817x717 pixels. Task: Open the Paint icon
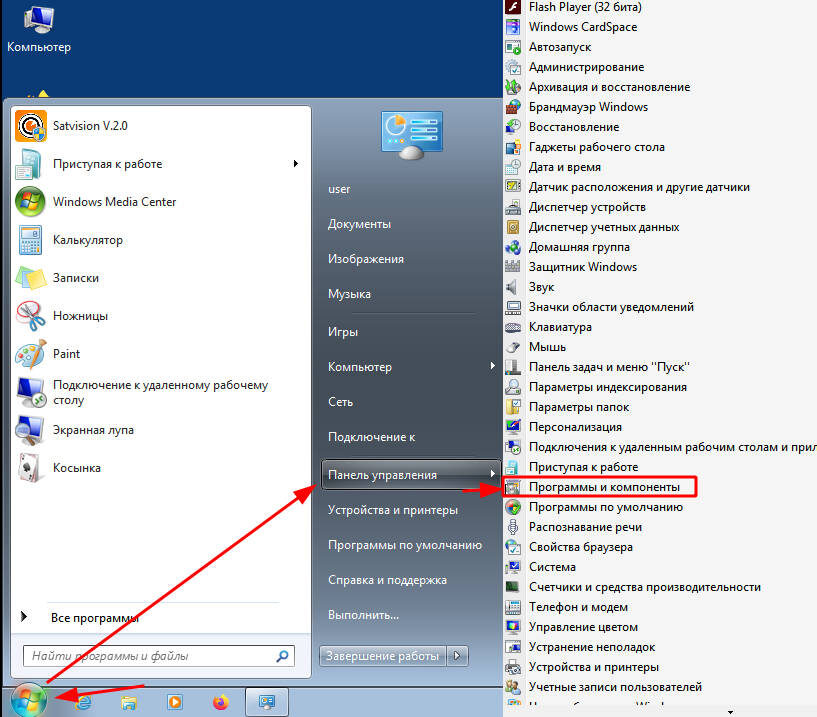pyautogui.click(x=30, y=354)
